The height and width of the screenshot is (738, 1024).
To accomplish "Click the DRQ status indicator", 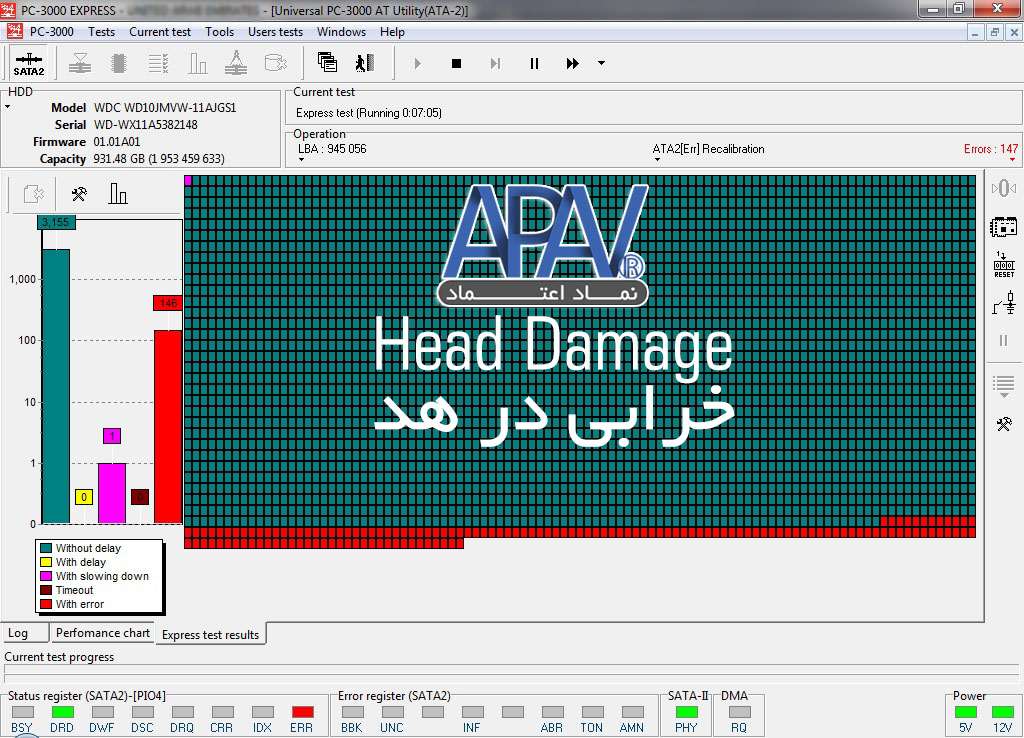I will [183, 712].
